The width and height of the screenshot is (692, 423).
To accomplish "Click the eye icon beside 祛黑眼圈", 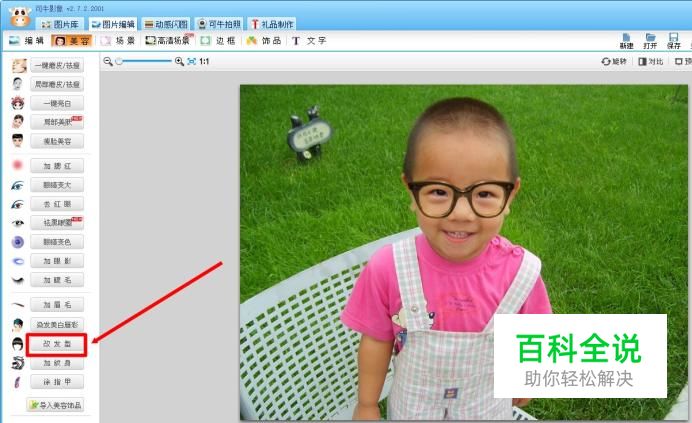I will pyautogui.click(x=18, y=223).
